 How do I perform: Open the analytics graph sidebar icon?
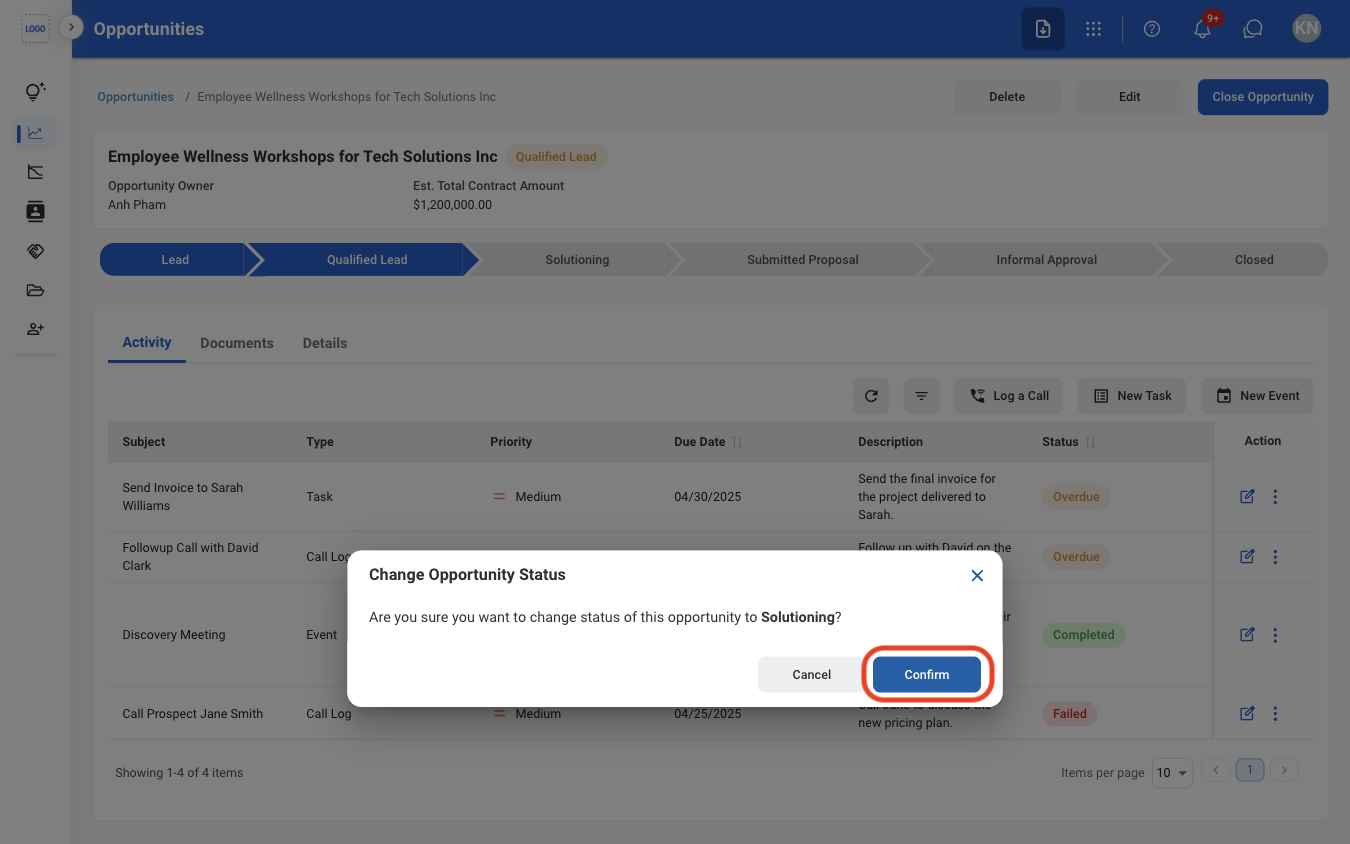35,172
